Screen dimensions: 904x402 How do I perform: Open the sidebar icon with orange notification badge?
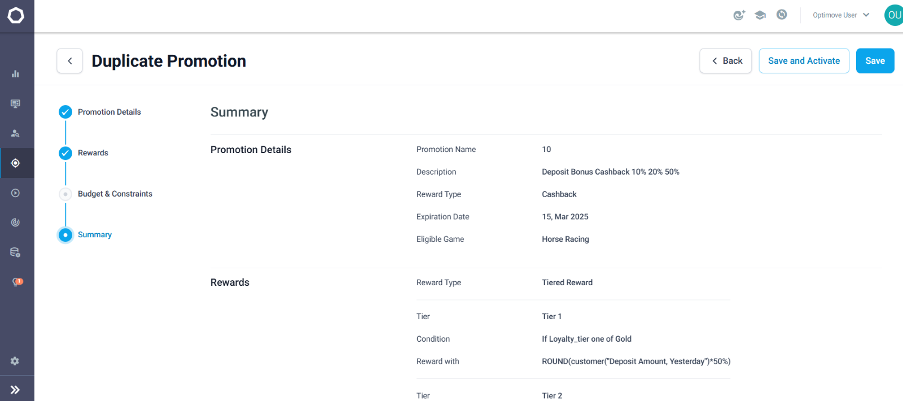[x=17, y=282]
